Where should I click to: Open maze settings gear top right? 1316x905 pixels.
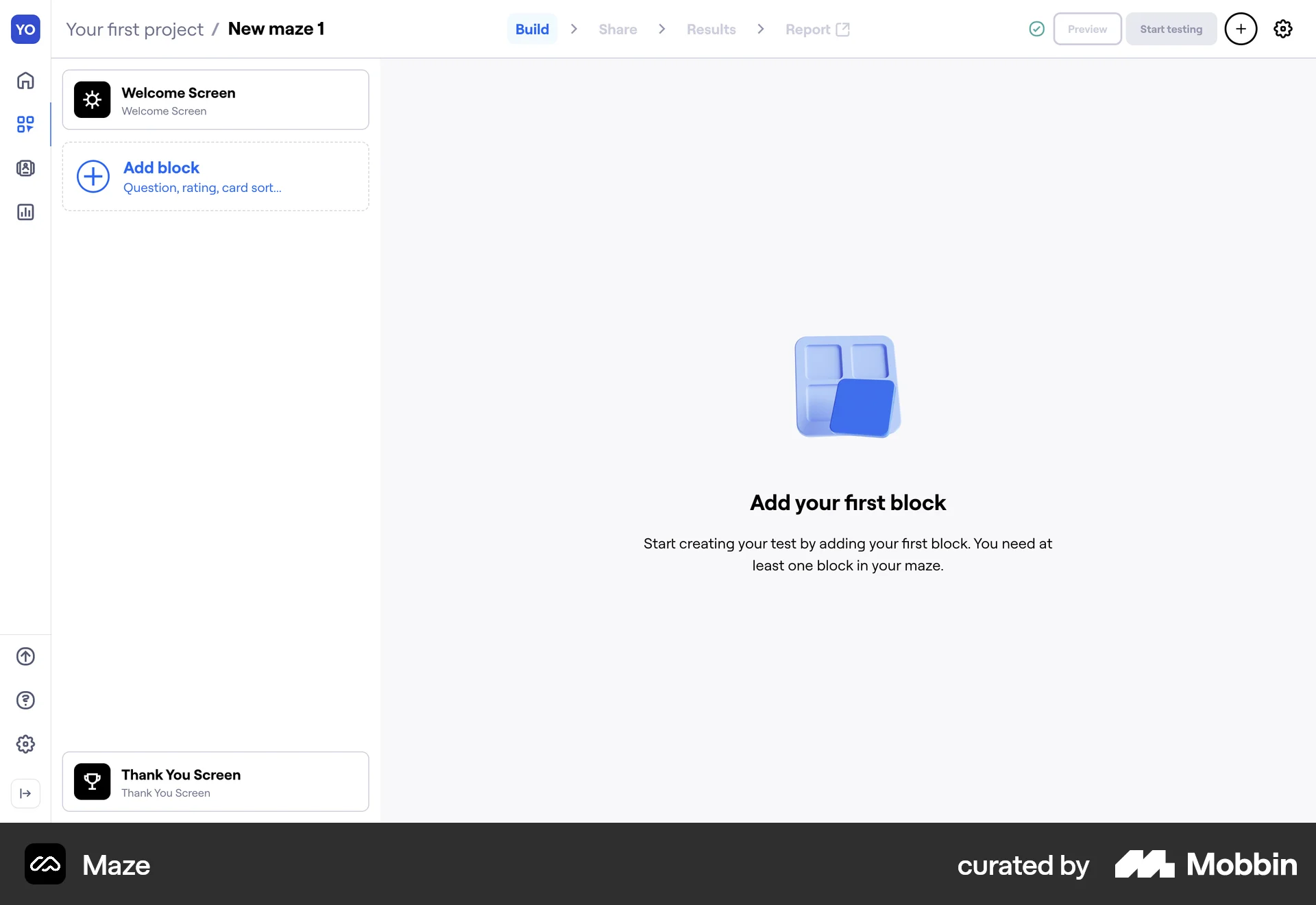1282,29
